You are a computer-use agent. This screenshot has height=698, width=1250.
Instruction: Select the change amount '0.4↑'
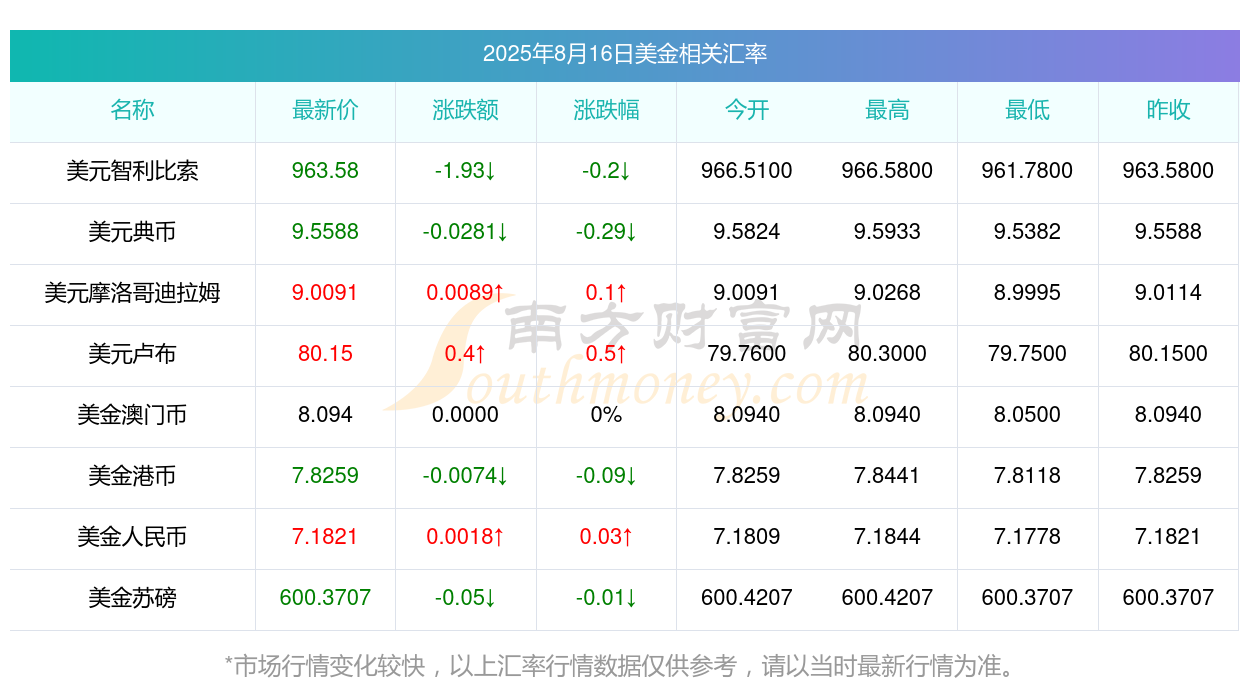coord(466,354)
